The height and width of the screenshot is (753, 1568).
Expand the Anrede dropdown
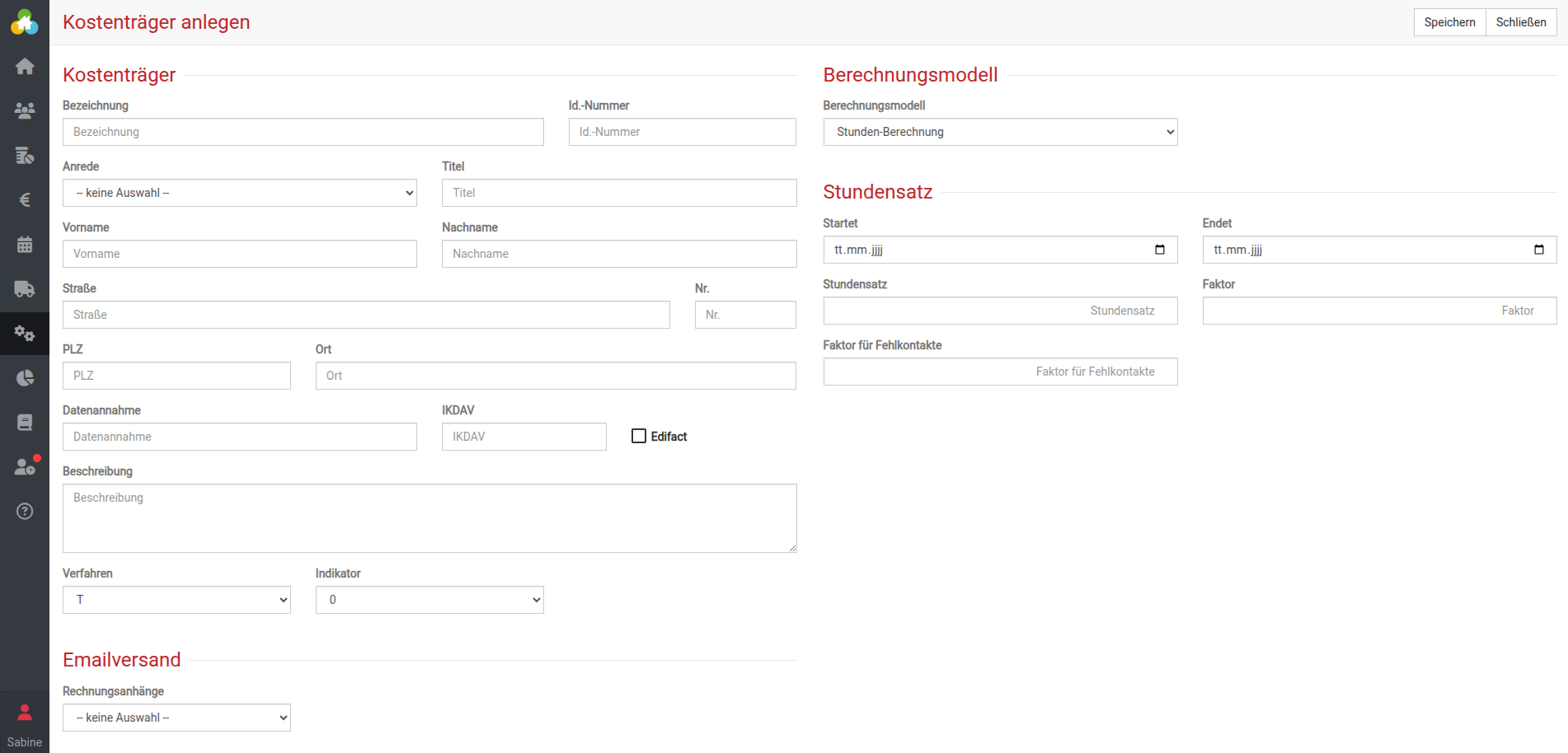click(239, 193)
